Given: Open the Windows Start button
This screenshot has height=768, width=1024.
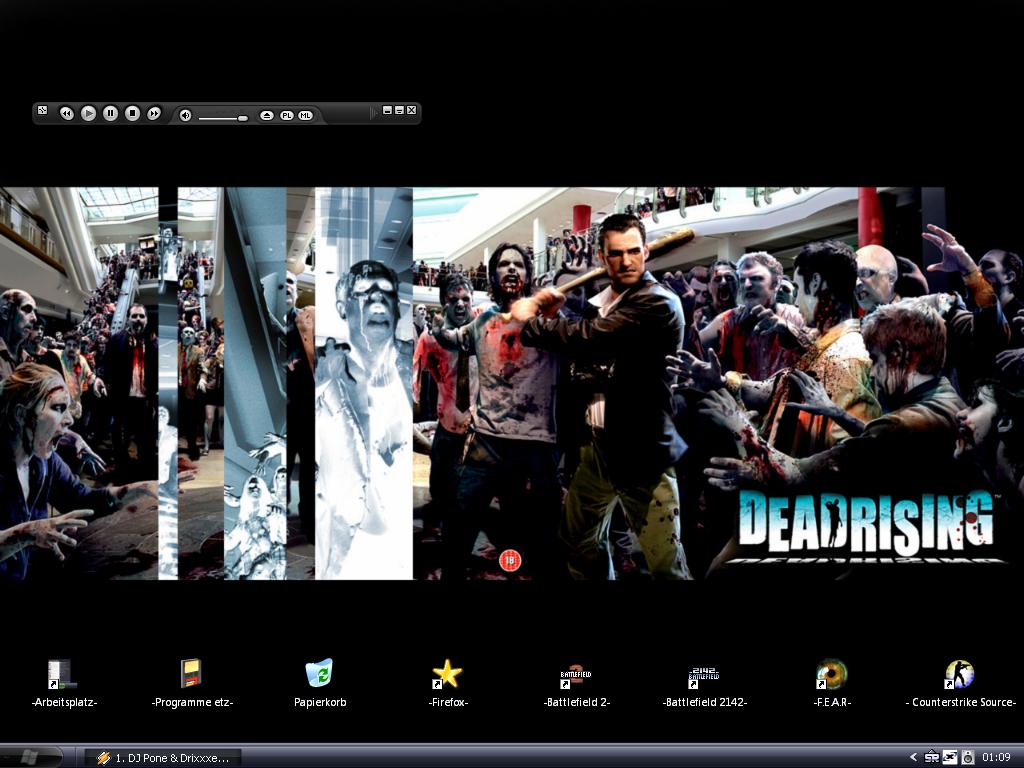Looking at the screenshot, I should [x=31, y=758].
